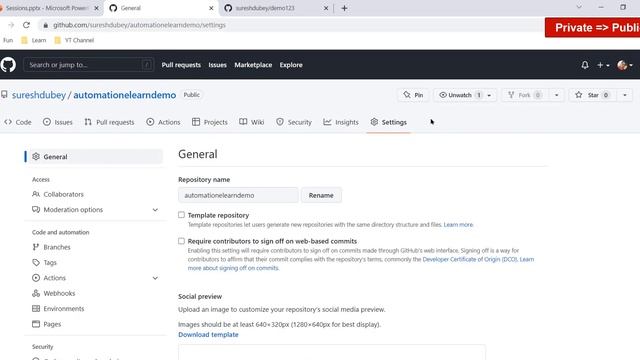Screen dimensions: 640x360
Task: Expand the Actions section chevron in sidebar
Action: pyautogui.click(x=155, y=278)
